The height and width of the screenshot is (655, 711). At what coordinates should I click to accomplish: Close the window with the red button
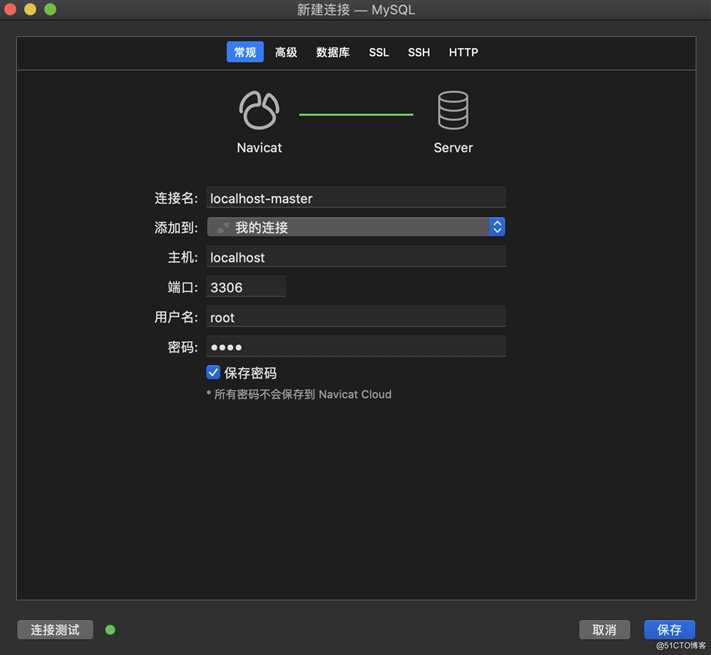pos(10,9)
